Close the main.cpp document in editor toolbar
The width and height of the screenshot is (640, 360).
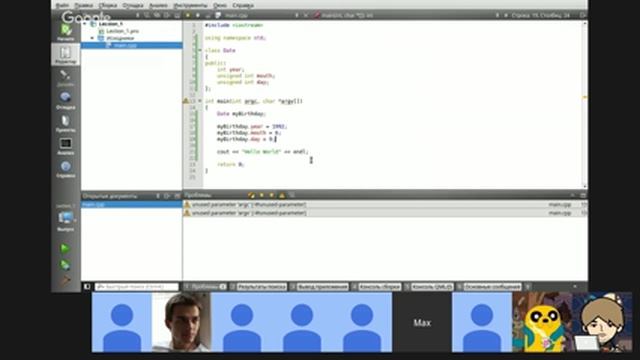tap(306, 15)
